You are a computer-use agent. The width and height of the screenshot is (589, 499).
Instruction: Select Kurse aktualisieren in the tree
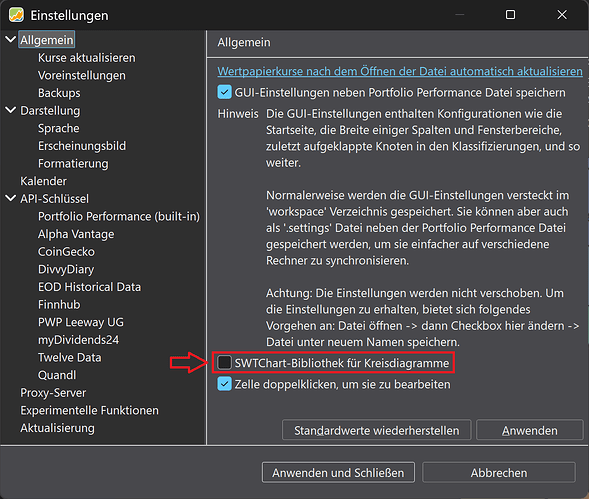(87, 57)
